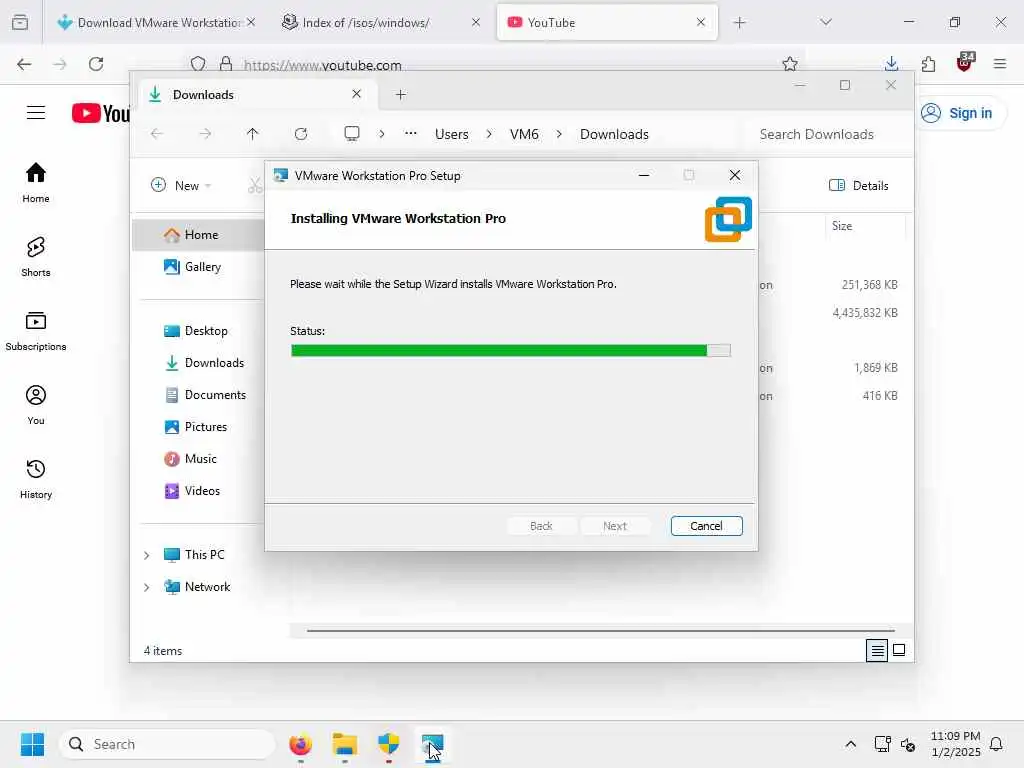The height and width of the screenshot is (768, 1024).
Task: Switch to Download VMware Workstation browser tab
Action: pyautogui.click(x=157, y=22)
